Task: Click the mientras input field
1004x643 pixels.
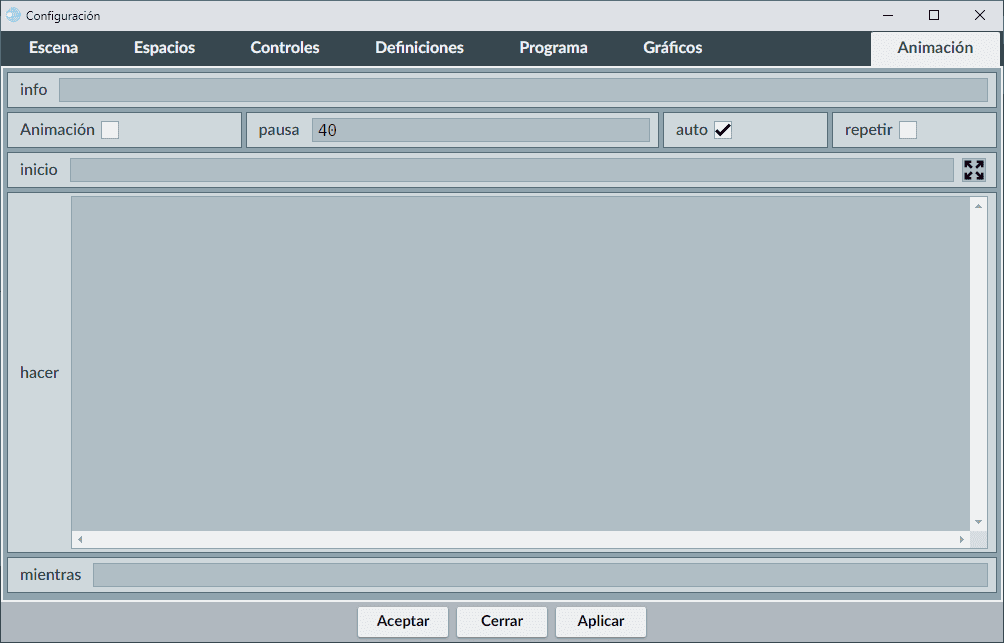Action: point(539,575)
